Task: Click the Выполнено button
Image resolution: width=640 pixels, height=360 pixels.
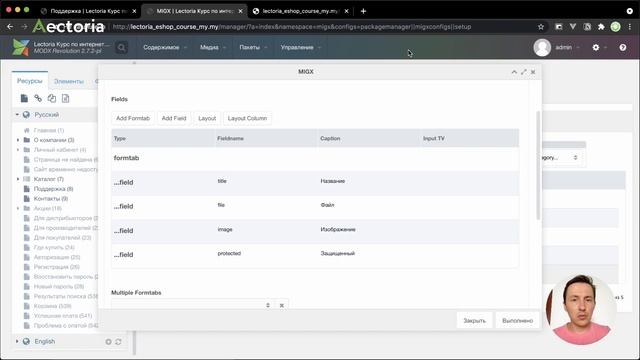Action: click(x=518, y=321)
